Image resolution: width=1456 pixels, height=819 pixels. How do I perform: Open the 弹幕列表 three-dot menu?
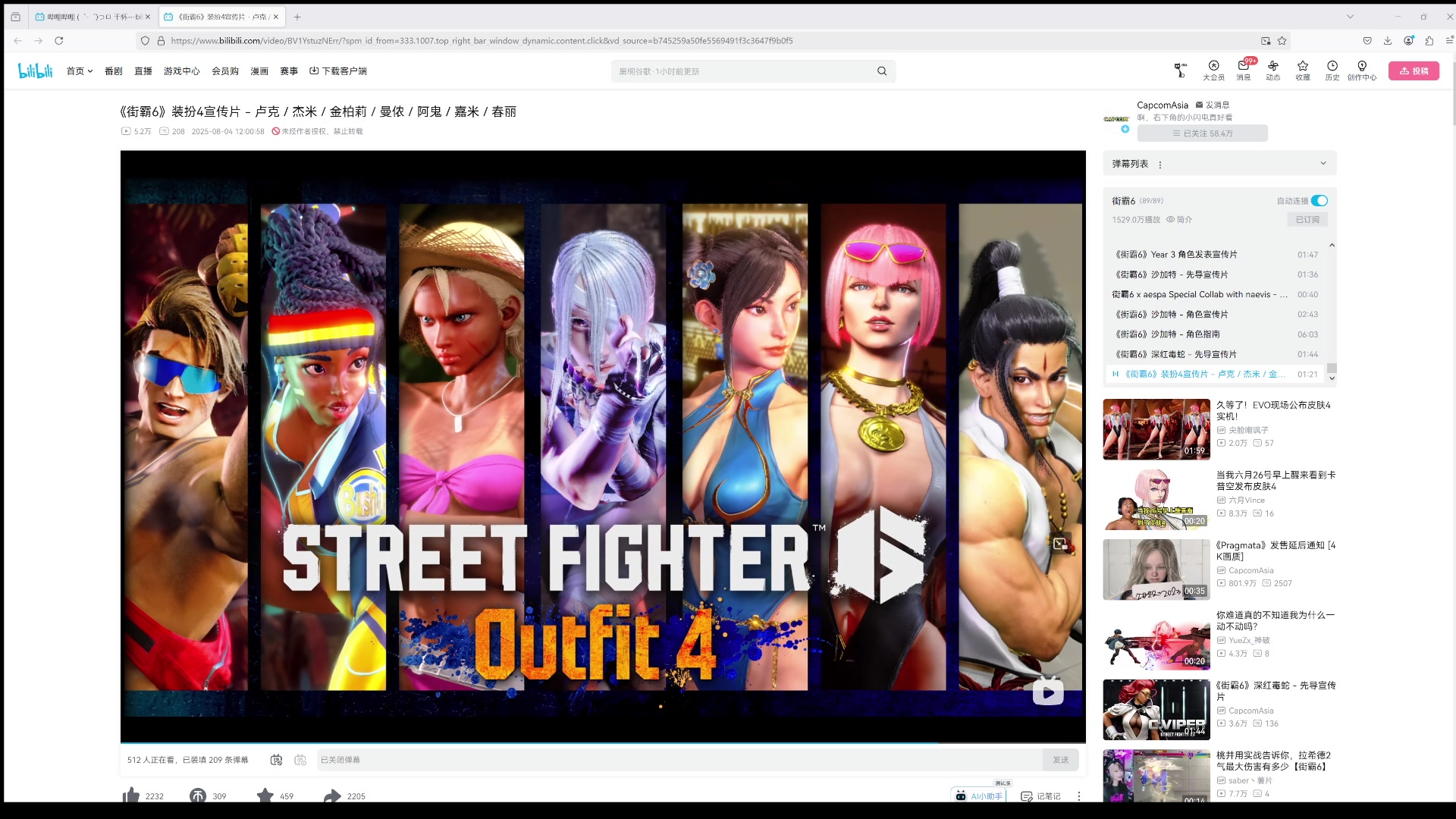click(x=1159, y=165)
